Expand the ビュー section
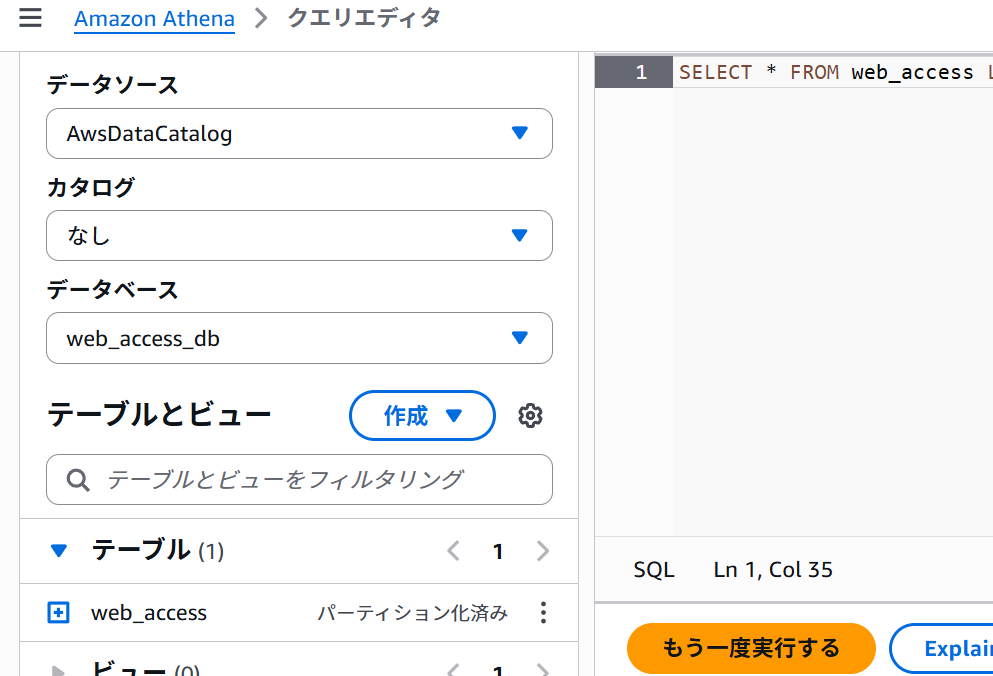Image resolution: width=993 pixels, height=676 pixels. [58, 670]
